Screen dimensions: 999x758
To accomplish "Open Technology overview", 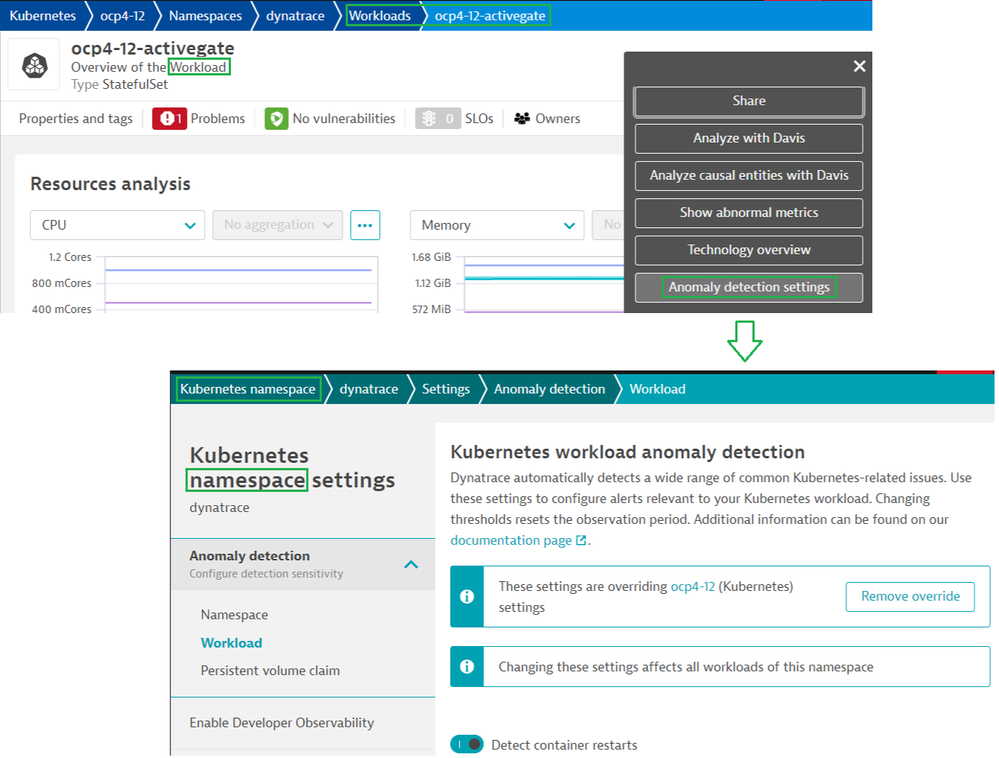I will click(x=749, y=250).
